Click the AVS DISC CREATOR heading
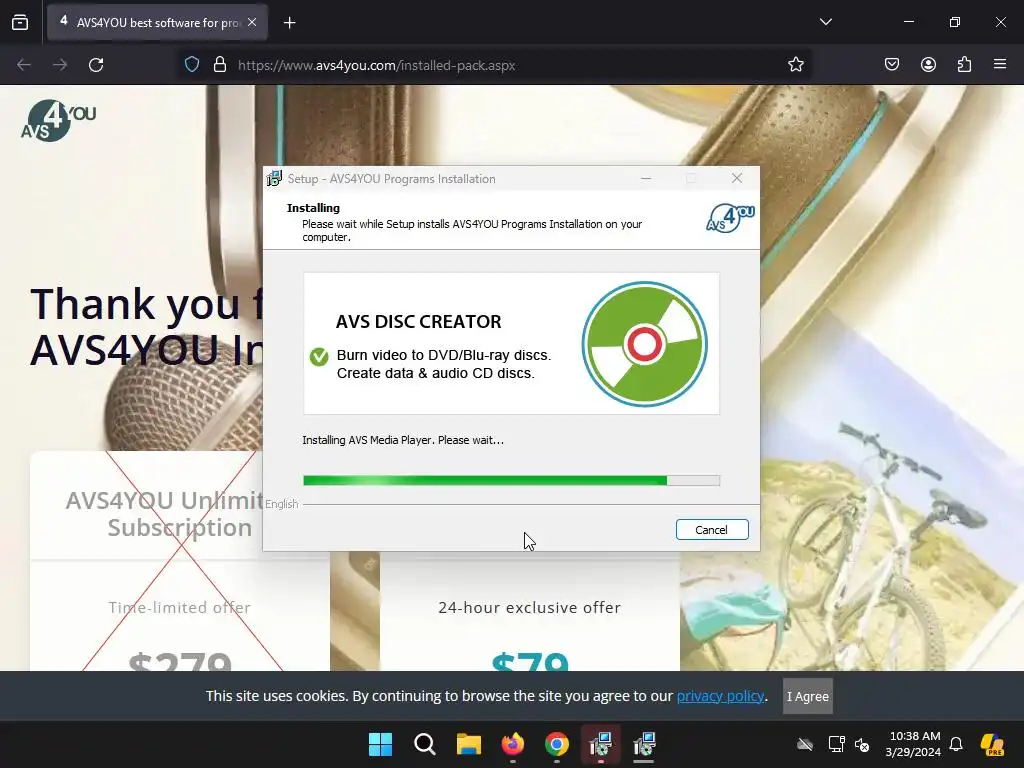 [x=419, y=321]
